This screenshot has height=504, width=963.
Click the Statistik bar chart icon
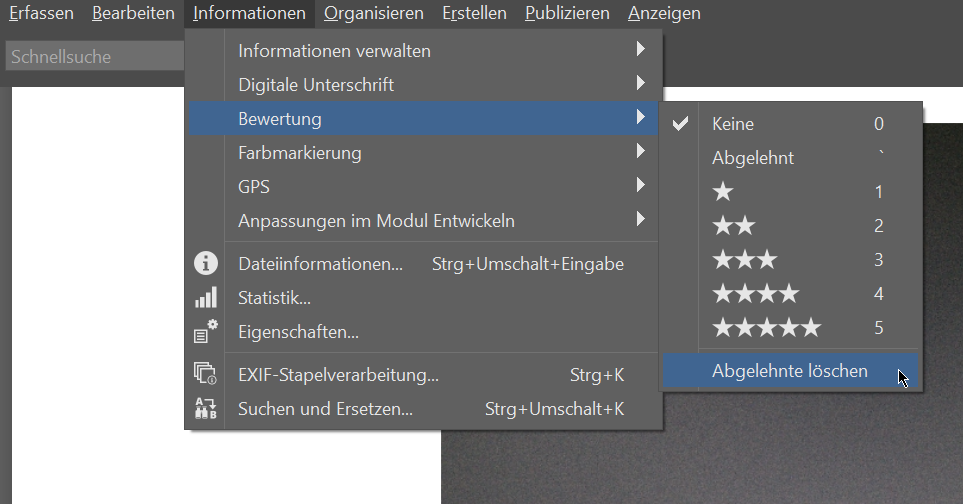click(x=206, y=297)
